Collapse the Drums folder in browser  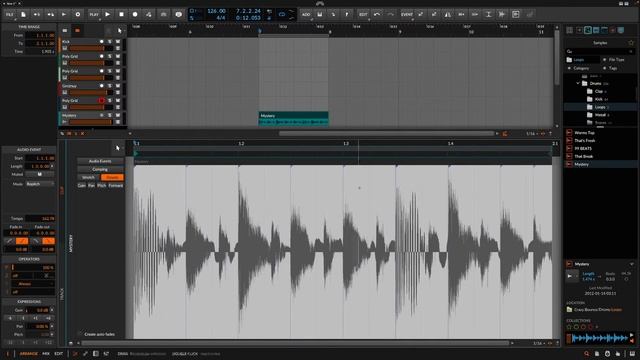tap(578, 83)
